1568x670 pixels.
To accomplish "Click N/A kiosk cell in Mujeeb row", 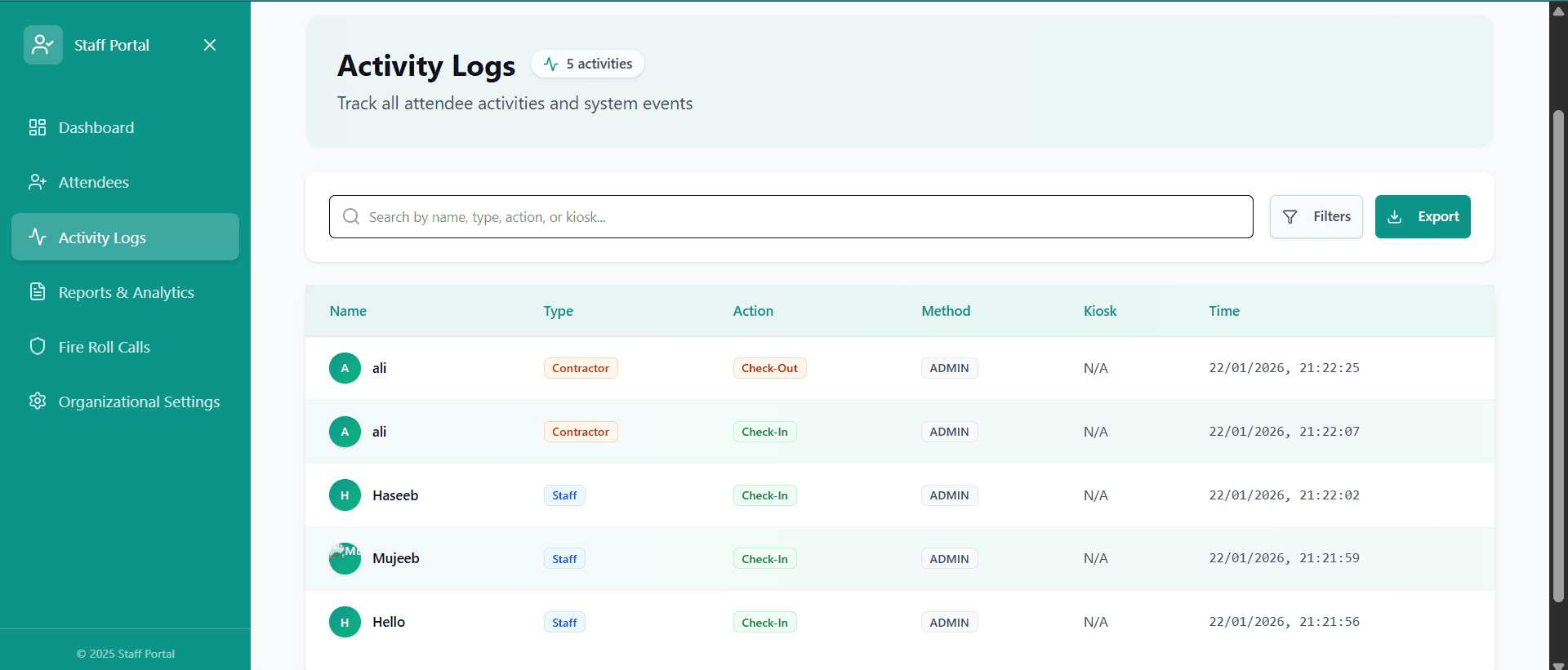I will point(1095,558).
